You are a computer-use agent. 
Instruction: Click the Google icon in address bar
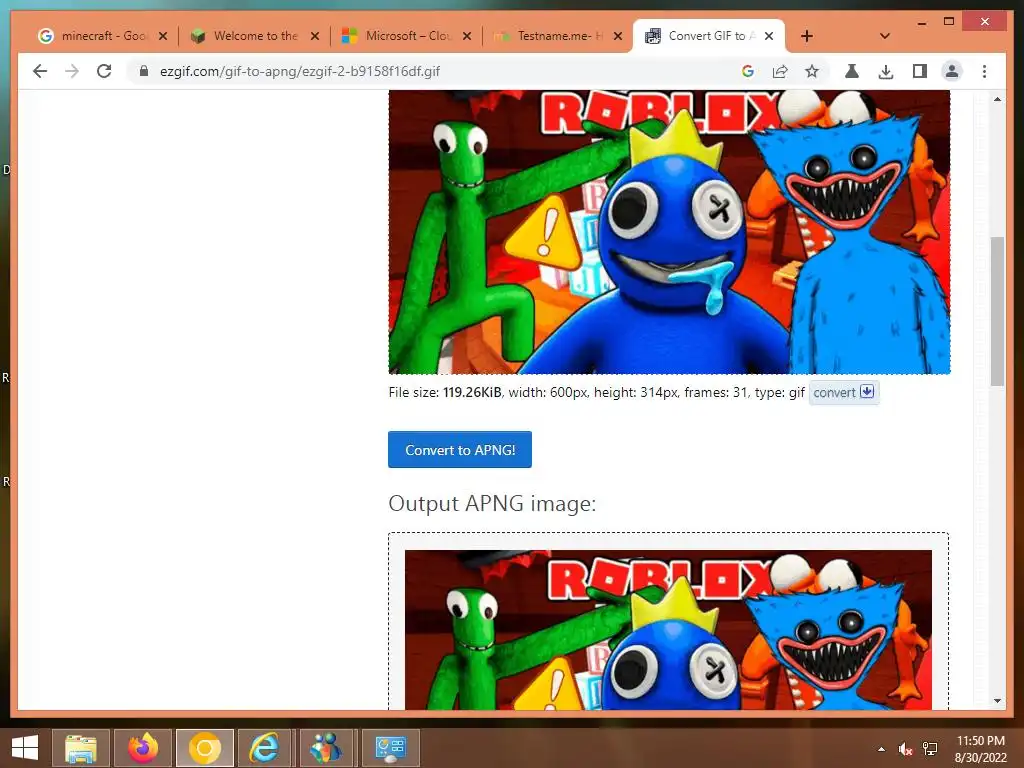[748, 71]
